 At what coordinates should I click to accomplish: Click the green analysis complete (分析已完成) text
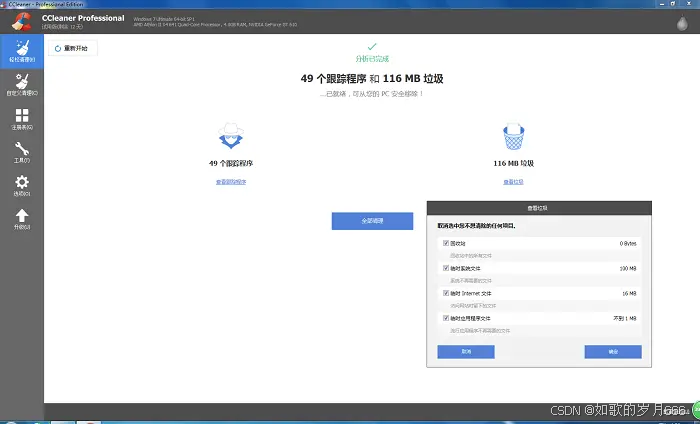point(372,59)
